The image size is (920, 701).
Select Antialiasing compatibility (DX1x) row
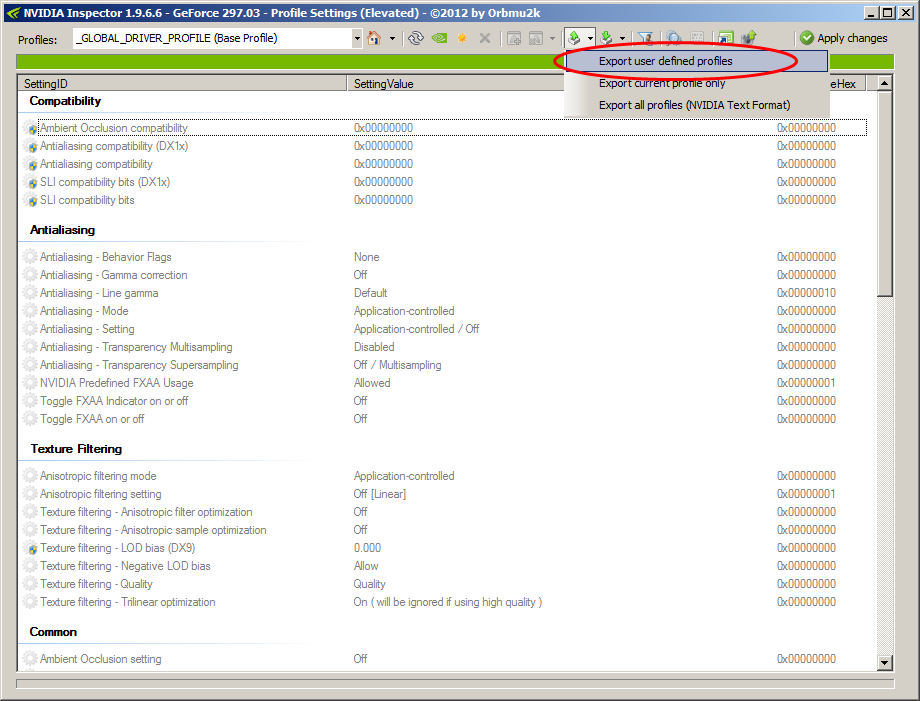pos(444,146)
